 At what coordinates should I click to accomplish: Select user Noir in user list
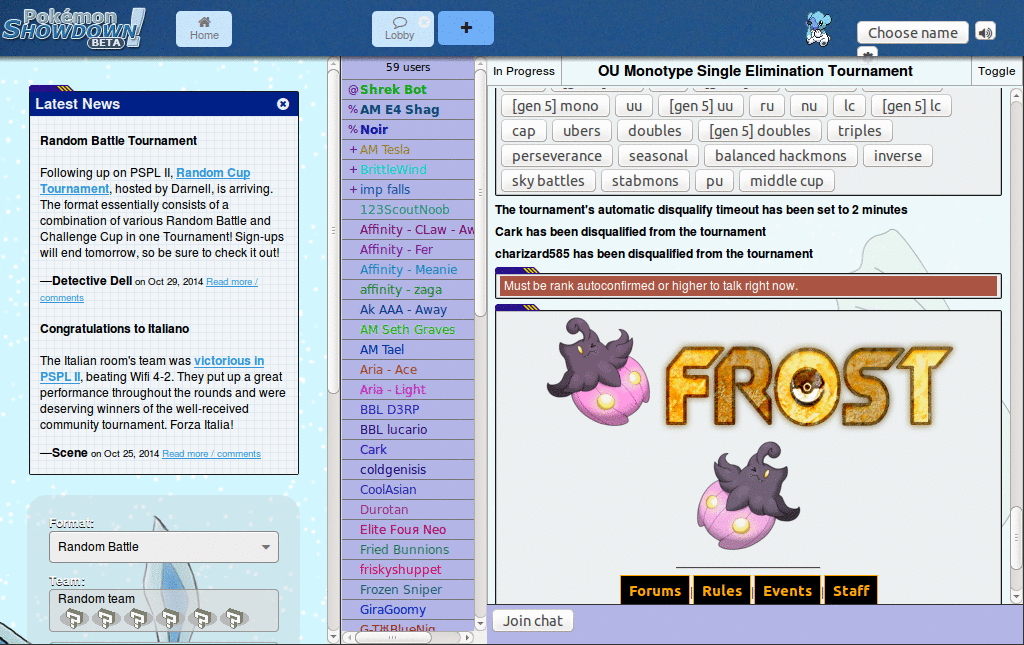(x=408, y=129)
